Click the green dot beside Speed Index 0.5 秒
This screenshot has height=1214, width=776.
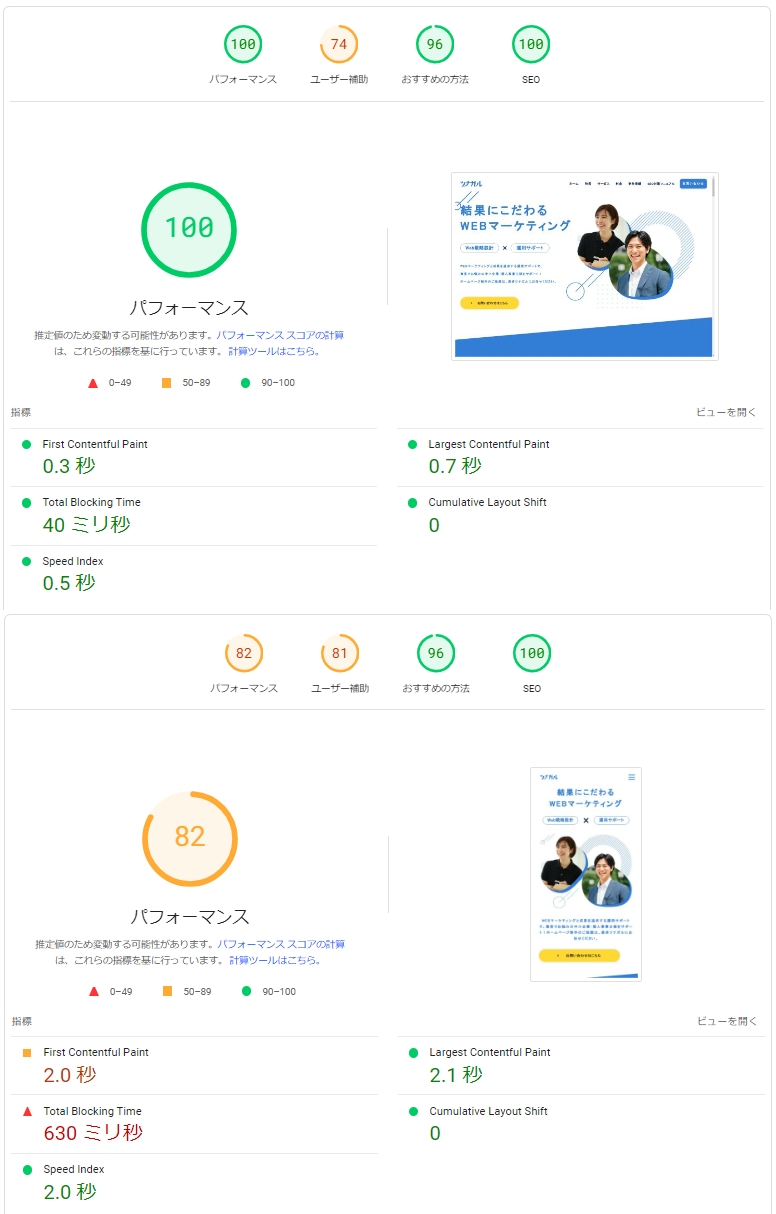(x=26, y=562)
